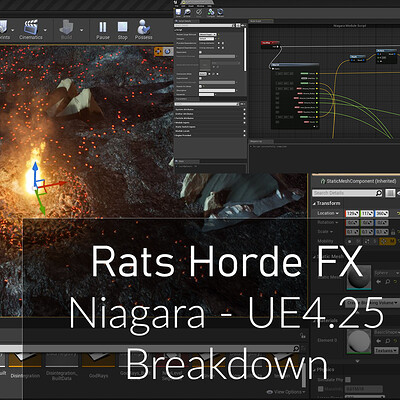Select the translate gizmo mode icon in viewport
This screenshot has height=400, width=400.
158,51
